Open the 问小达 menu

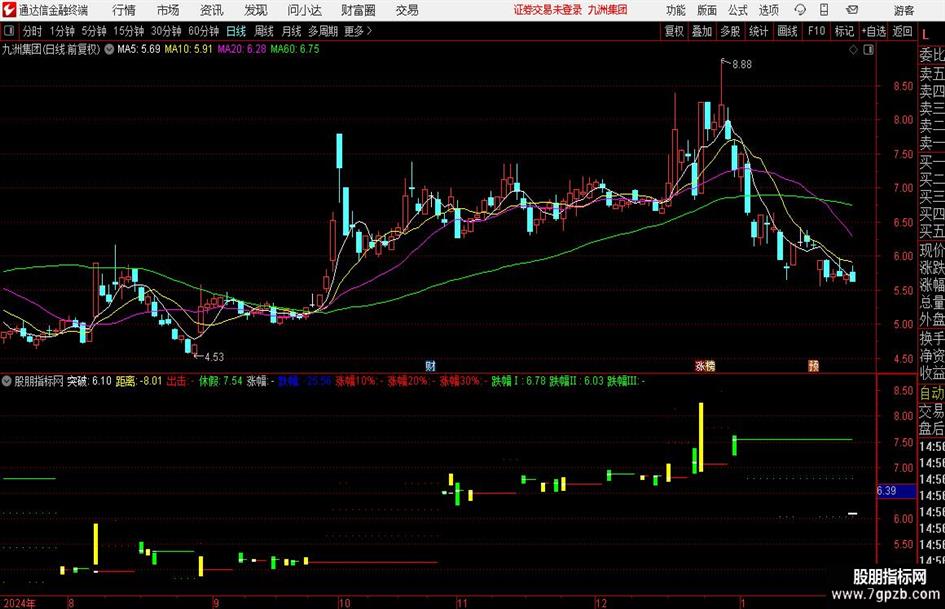(304, 10)
